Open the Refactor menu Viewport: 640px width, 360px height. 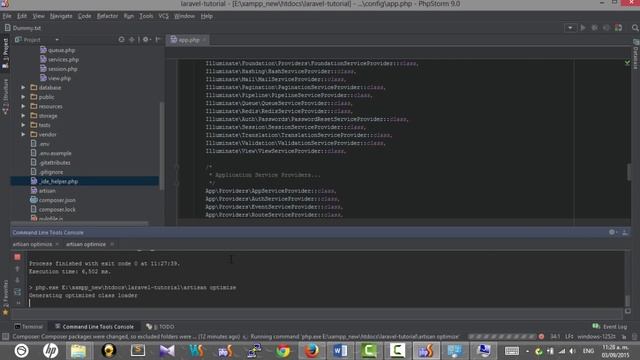click(107, 16)
